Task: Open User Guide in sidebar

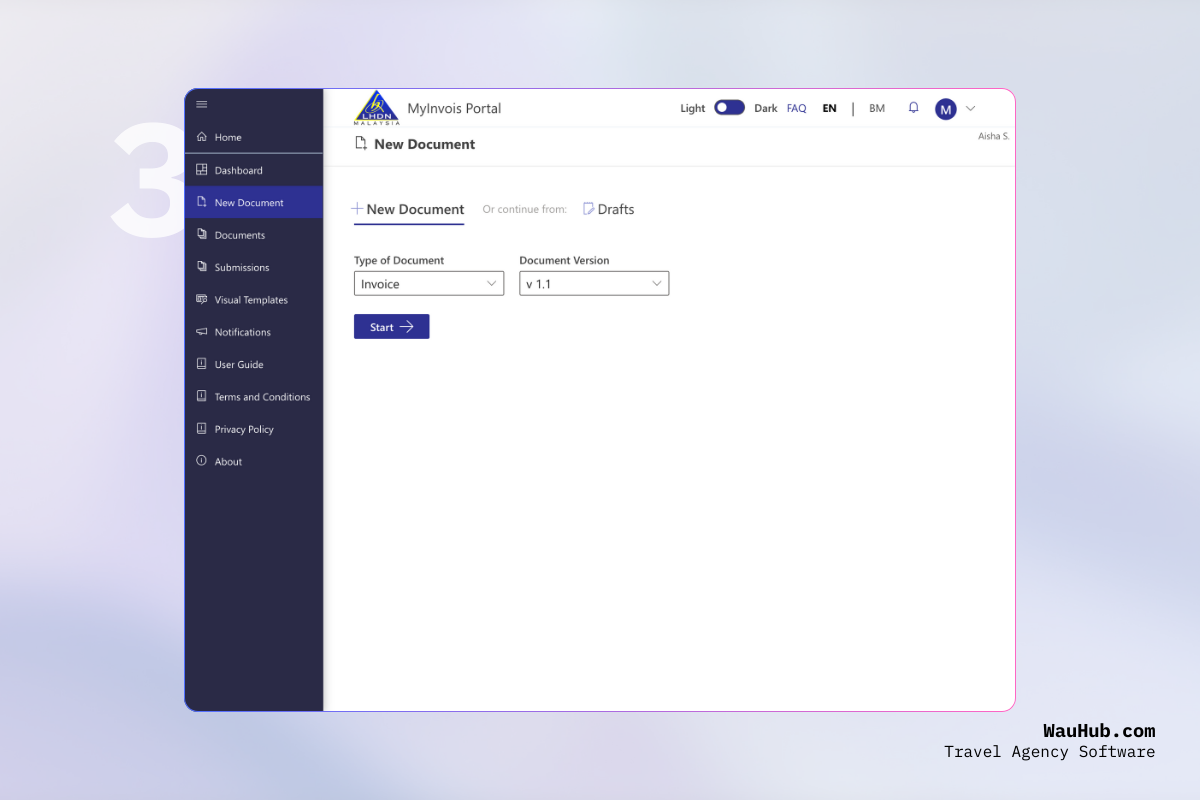Action: tap(254, 364)
